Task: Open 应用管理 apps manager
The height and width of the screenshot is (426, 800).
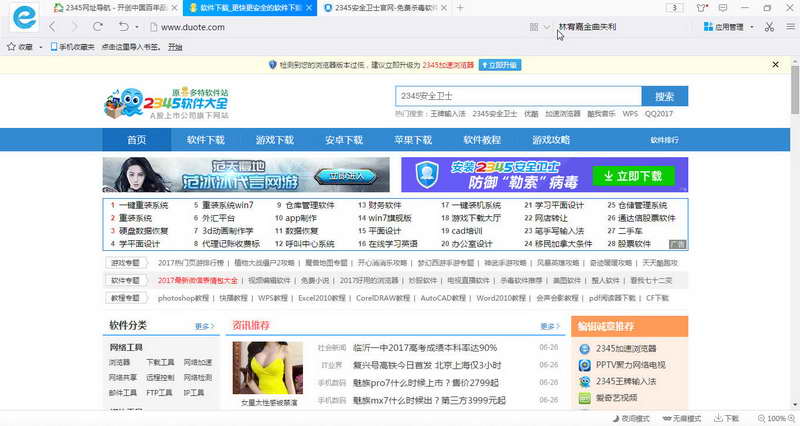Action: pyautogui.click(x=723, y=27)
